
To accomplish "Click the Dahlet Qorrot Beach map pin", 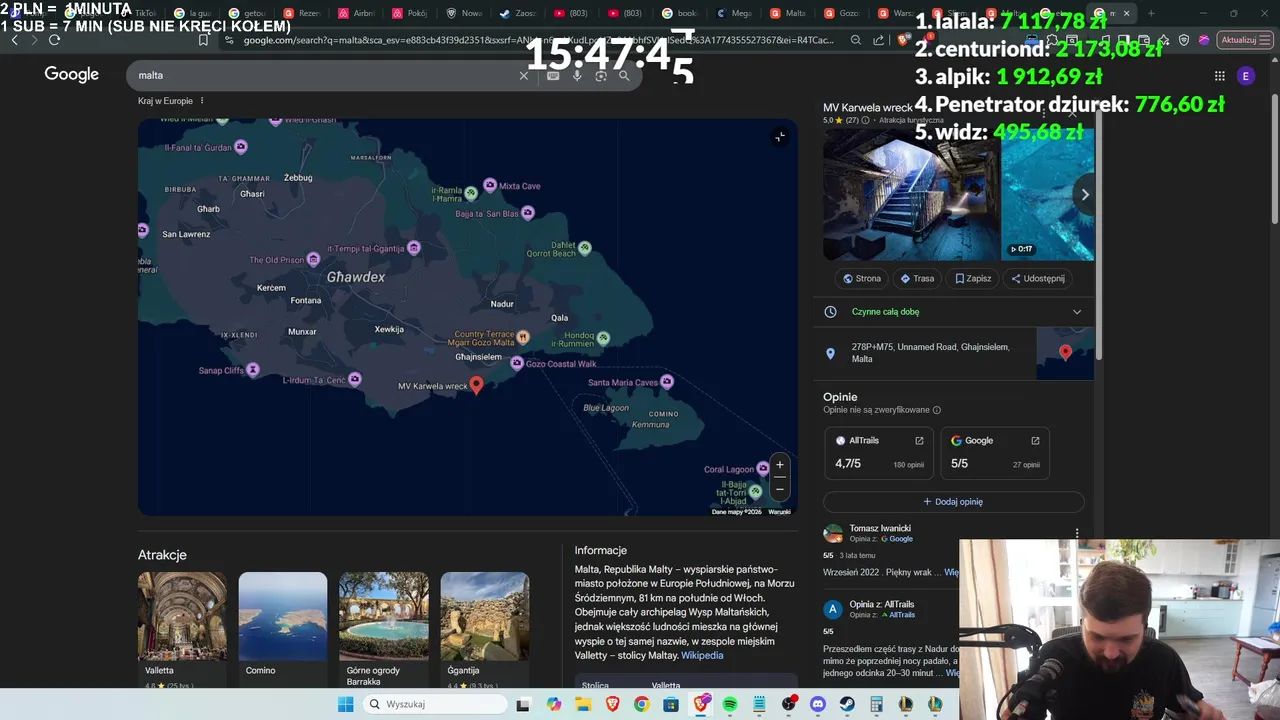I will [x=585, y=248].
